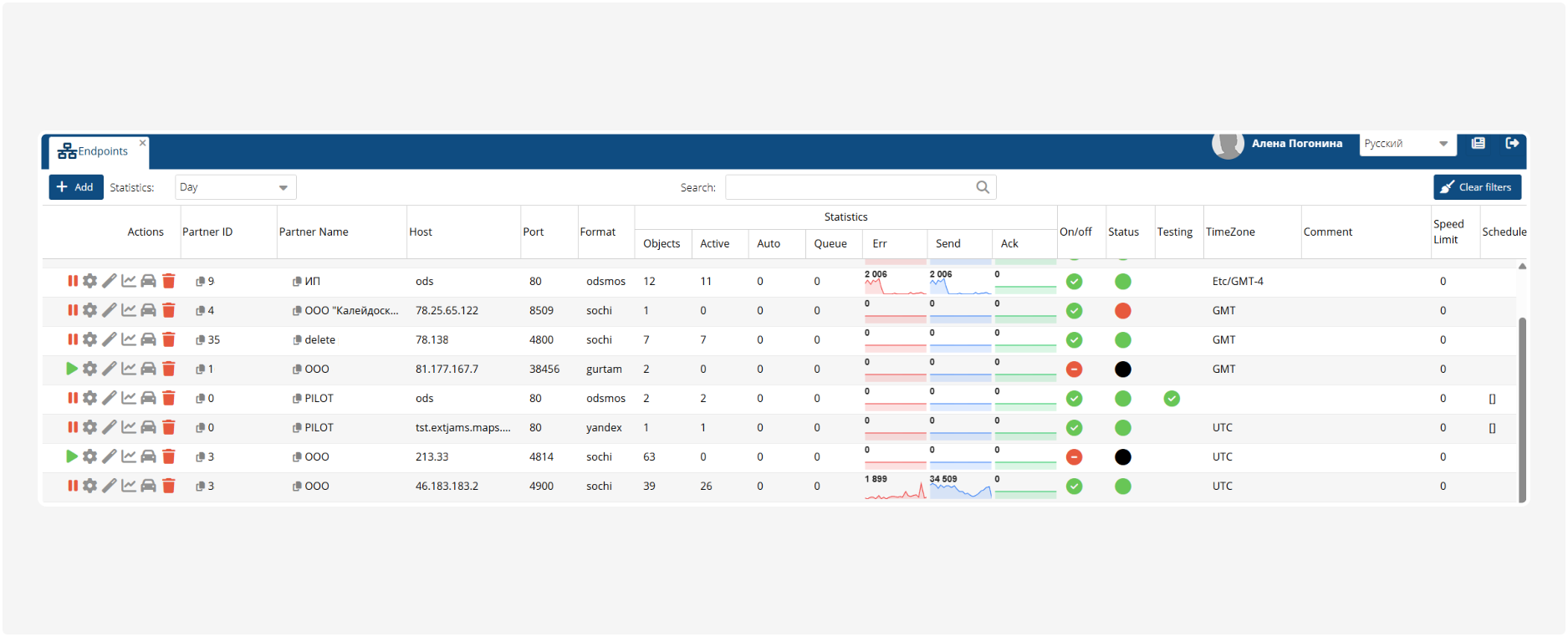Delete the 213.33 endpoint with trash icon
Screen dimensions: 1568x637
(x=169, y=456)
